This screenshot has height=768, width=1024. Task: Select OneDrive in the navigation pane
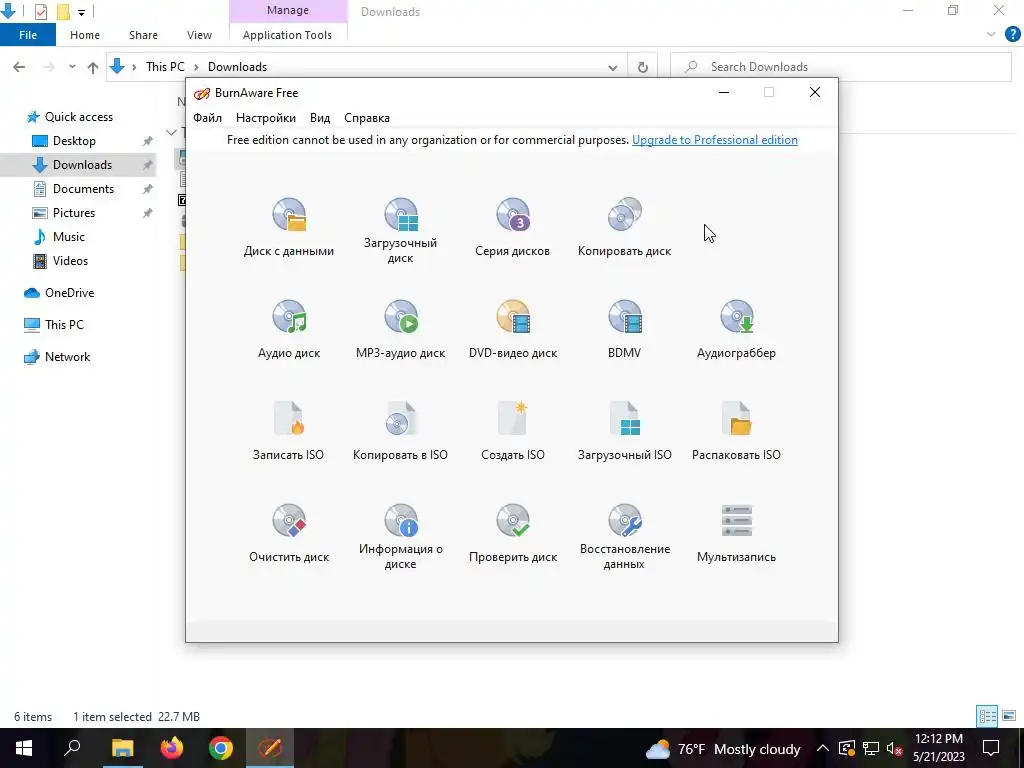pos(69,293)
